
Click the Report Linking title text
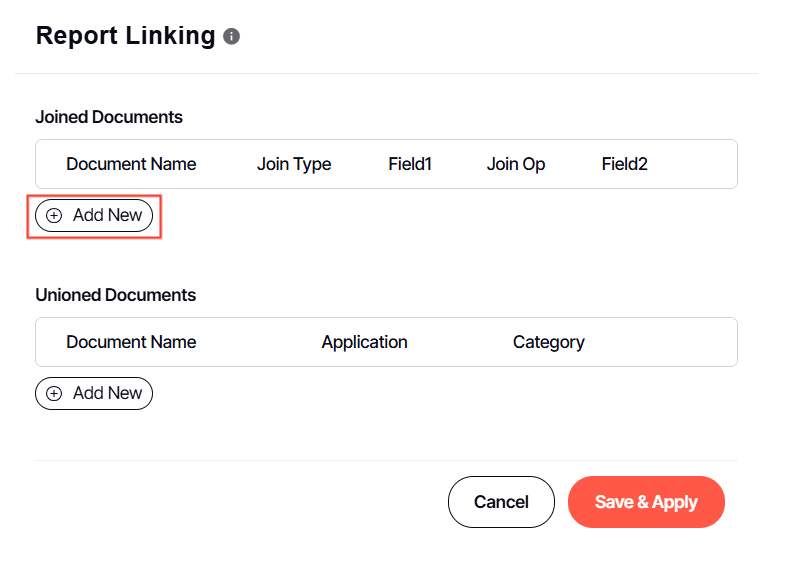[125, 36]
